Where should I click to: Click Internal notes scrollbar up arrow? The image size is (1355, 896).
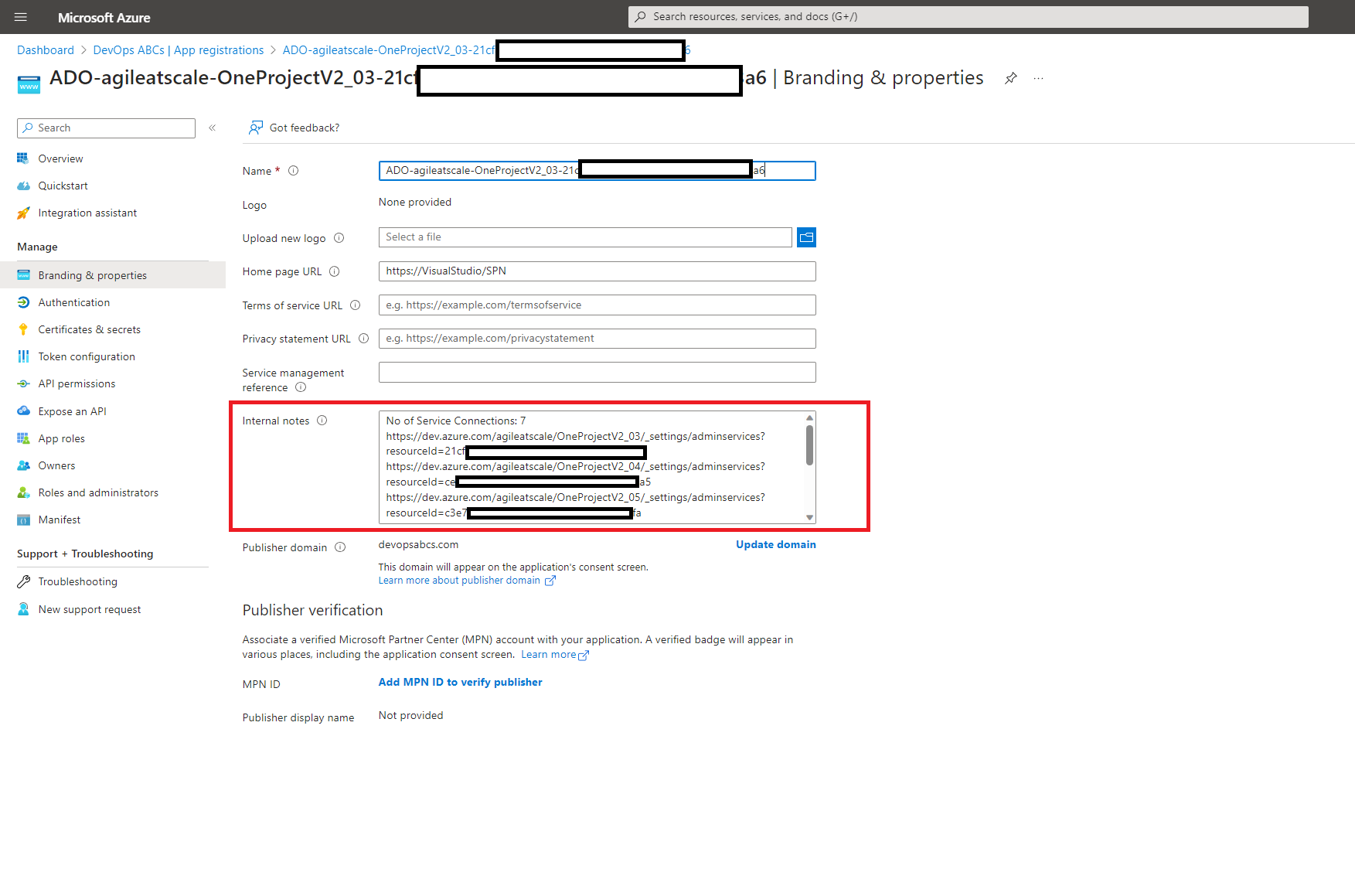(x=810, y=417)
